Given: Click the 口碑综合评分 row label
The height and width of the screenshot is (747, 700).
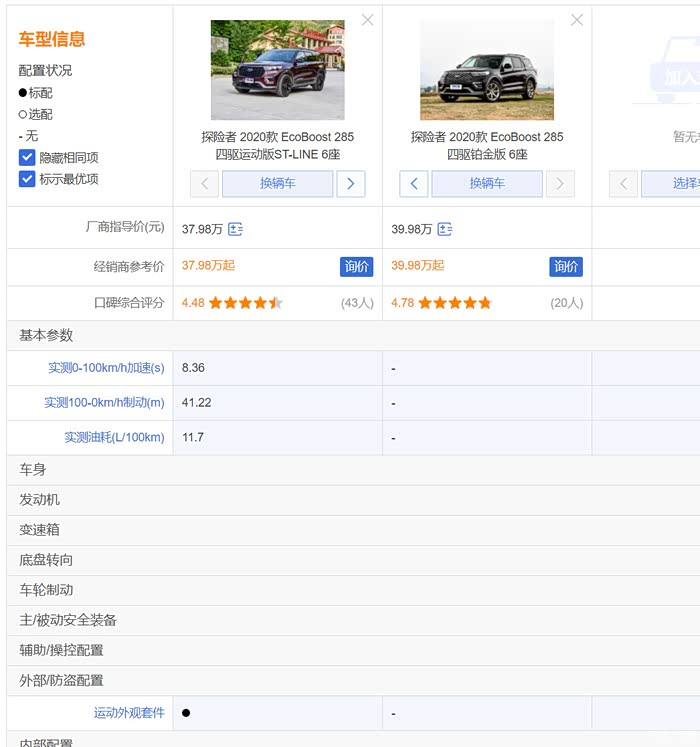Looking at the screenshot, I should pyautogui.click(x=129, y=303).
